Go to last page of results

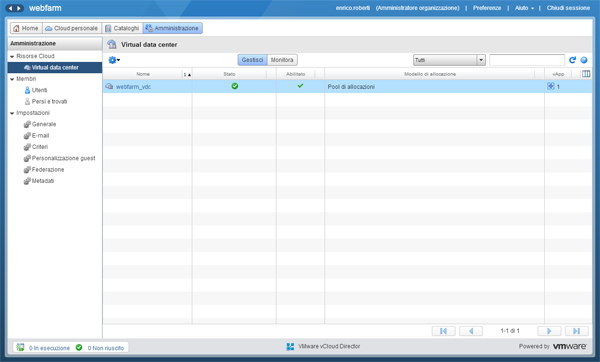(x=577, y=331)
